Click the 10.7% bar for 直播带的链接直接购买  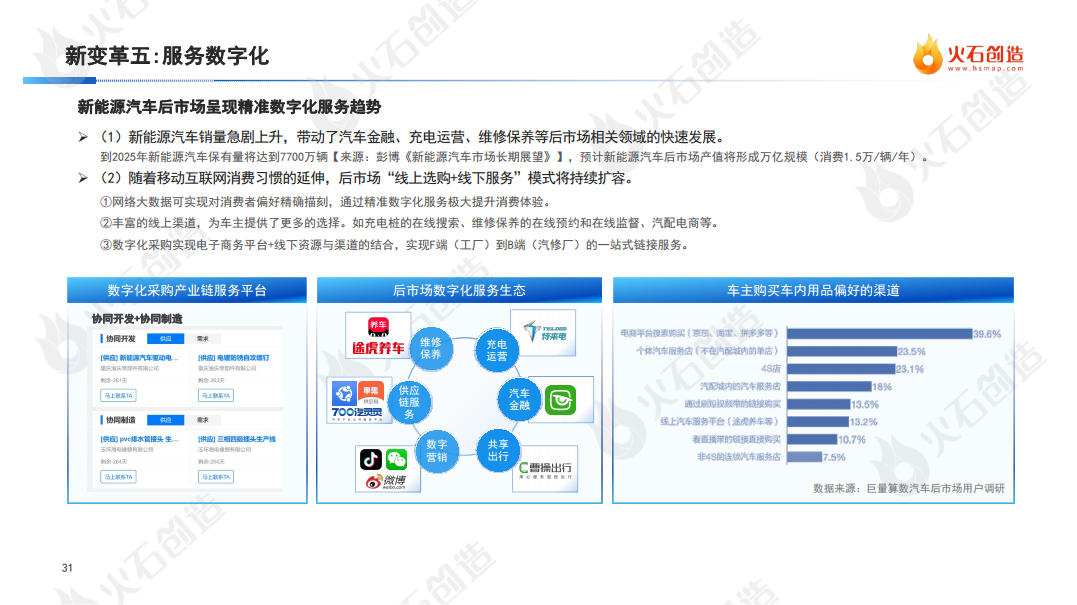pos(812,440)
